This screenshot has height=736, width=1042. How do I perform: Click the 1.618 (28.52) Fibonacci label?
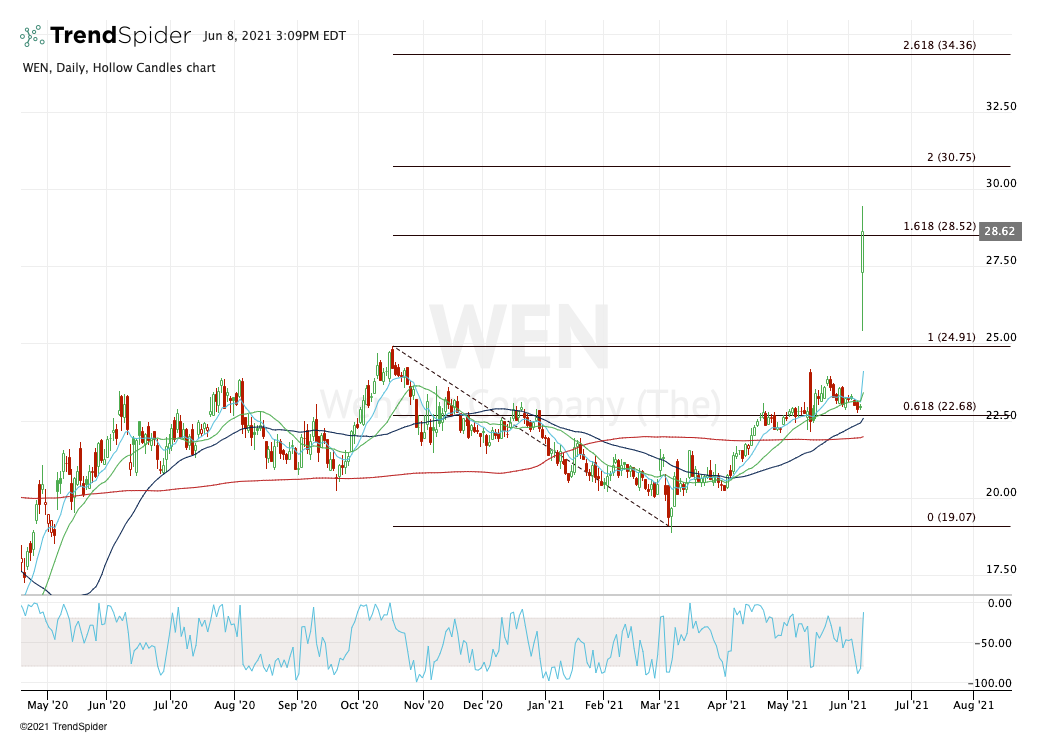939,227
